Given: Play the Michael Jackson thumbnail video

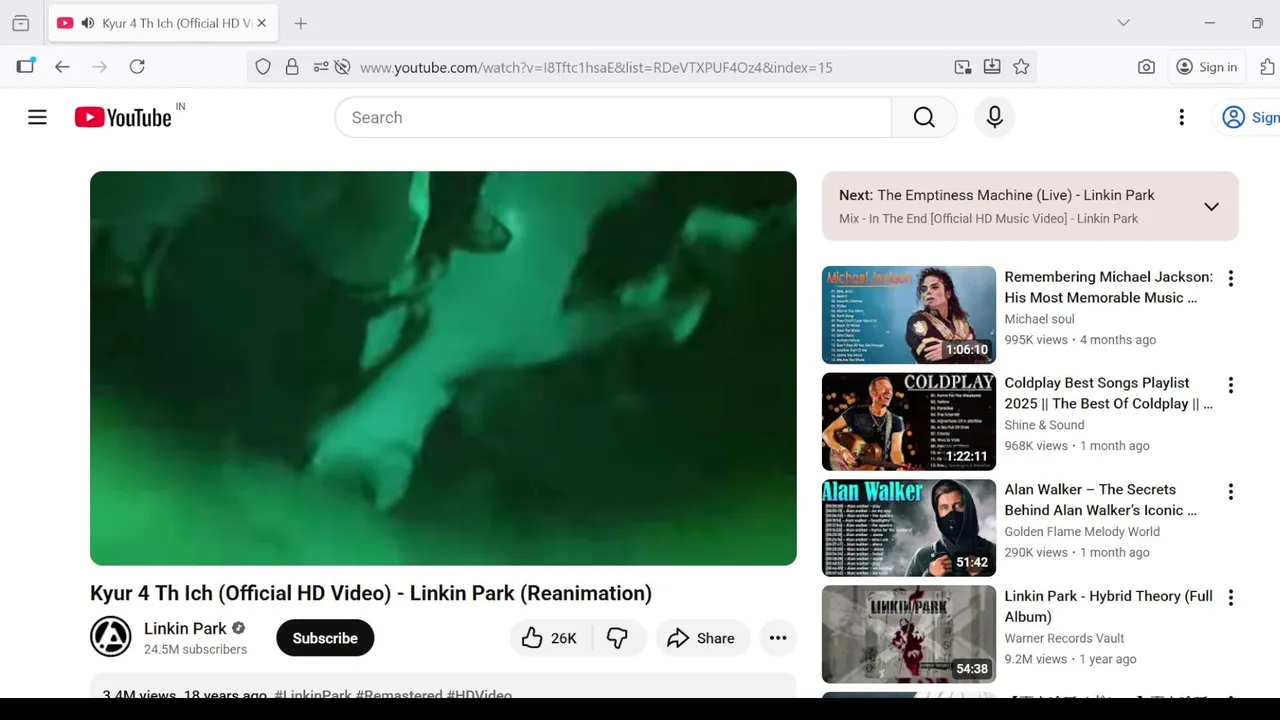Looking at the screenshot, I should point(909,315).
